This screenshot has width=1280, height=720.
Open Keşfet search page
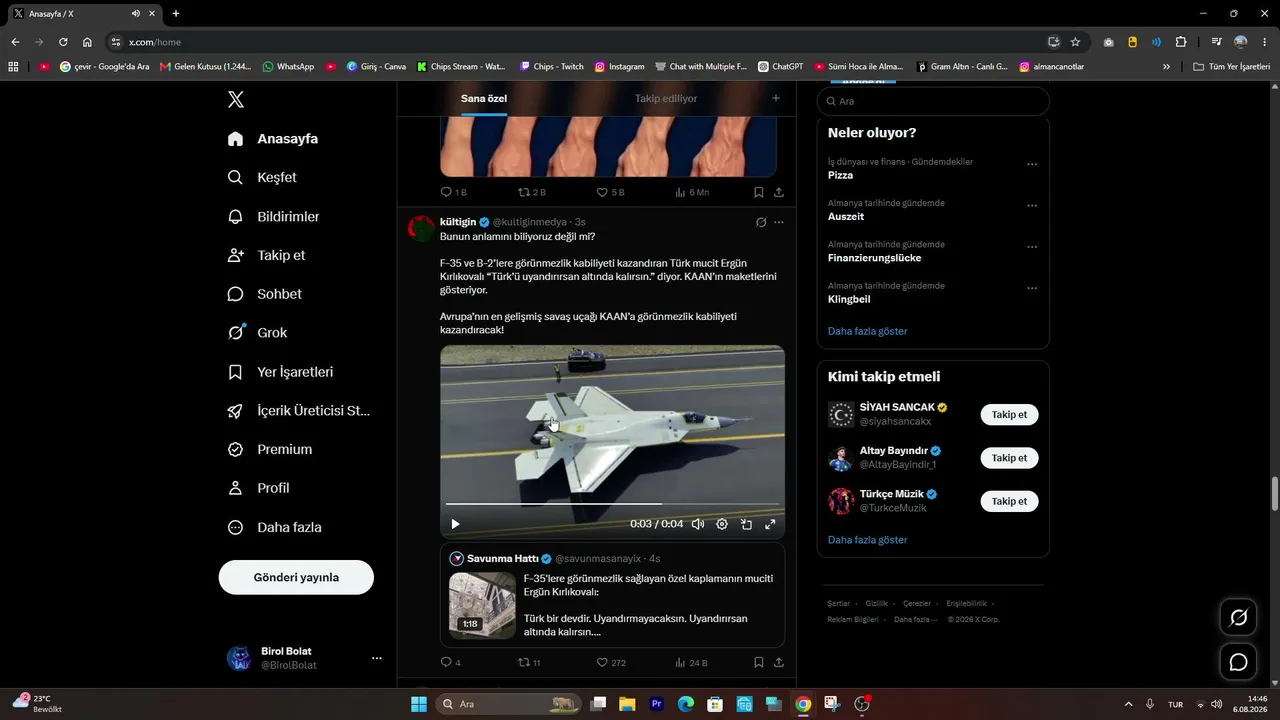(x=263, y=177)
